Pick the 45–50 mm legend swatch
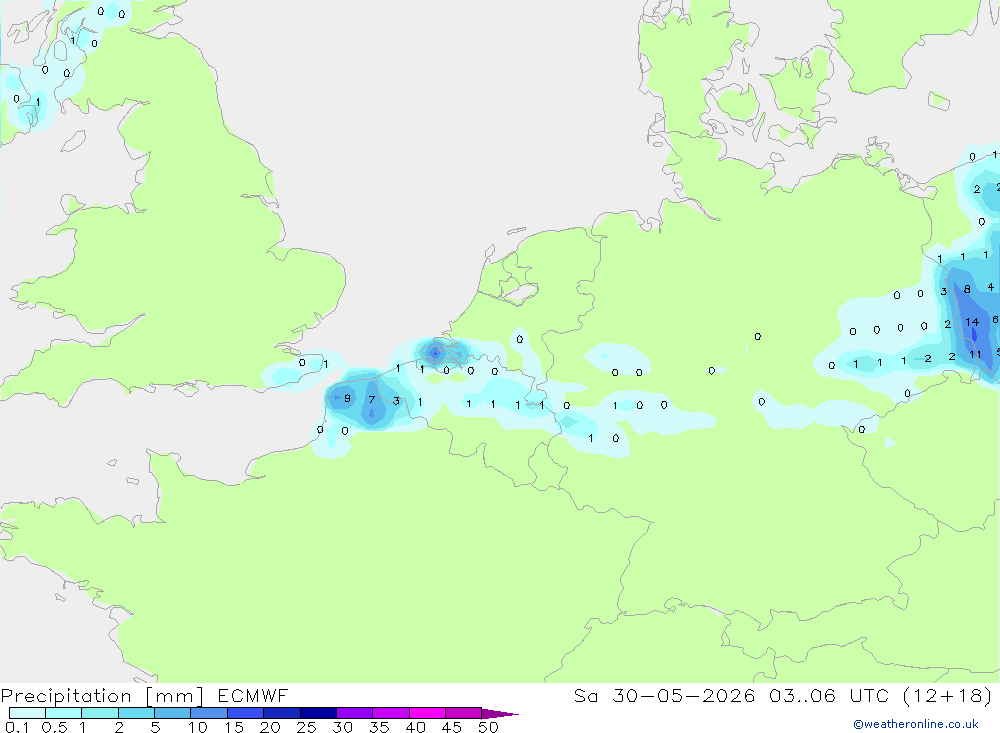Screen dimensions: 1000x733 coord(464,713)
